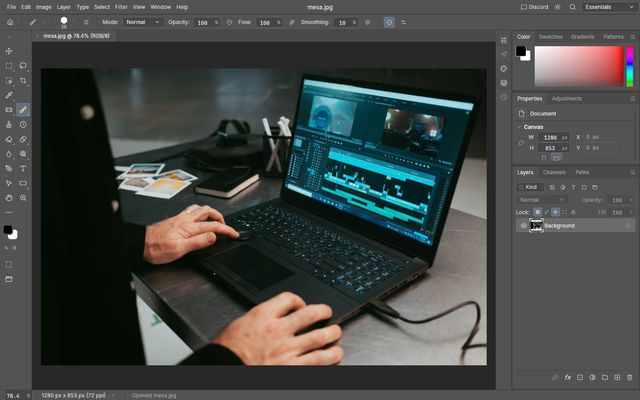Open the search icon in top bar
This screenshot has width=640, height=400.
573,7
